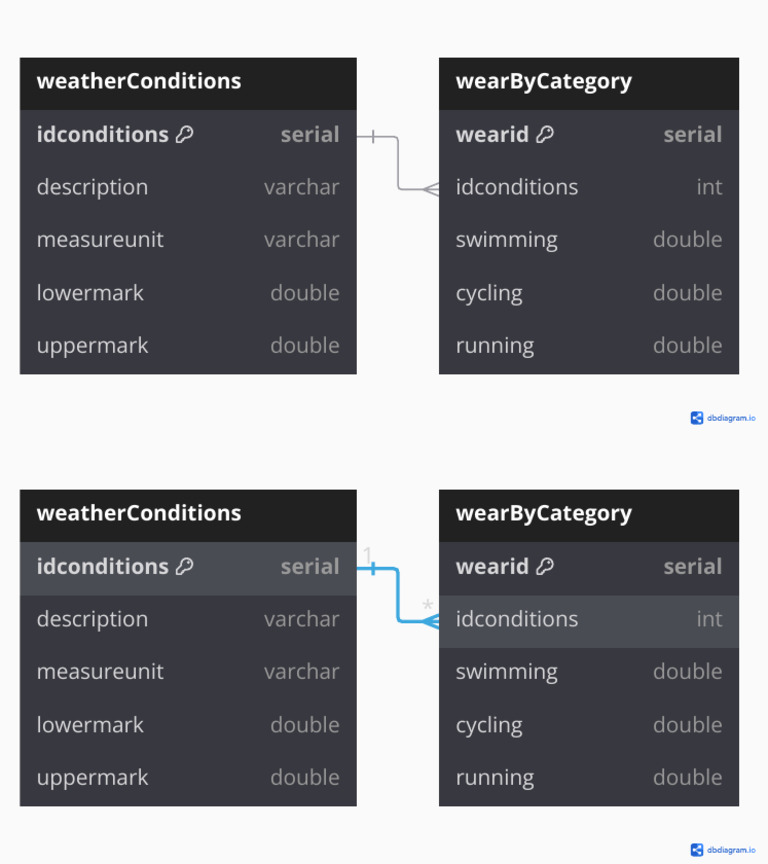The height and width of the screenshot is (864, 768).
Task: Click the key icon next to wearid in bottom diagram
Action: coord(545,566)
